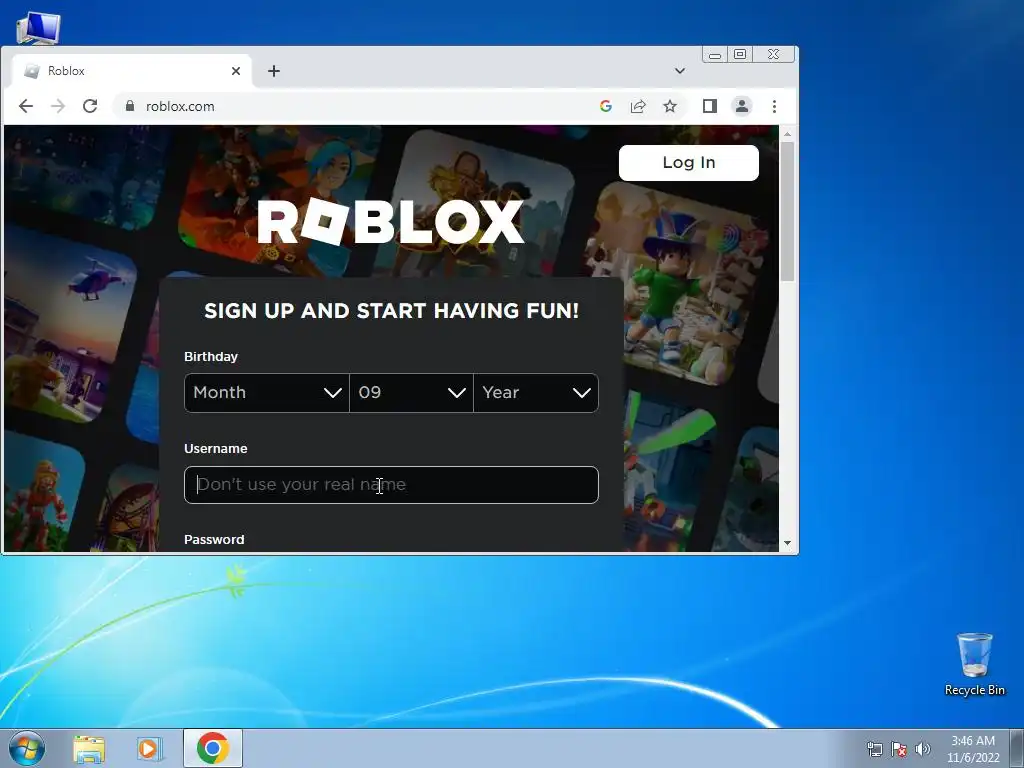Click the padlock site info icon
Viewport: 1024px width, 768px height.
click(129, 106)
